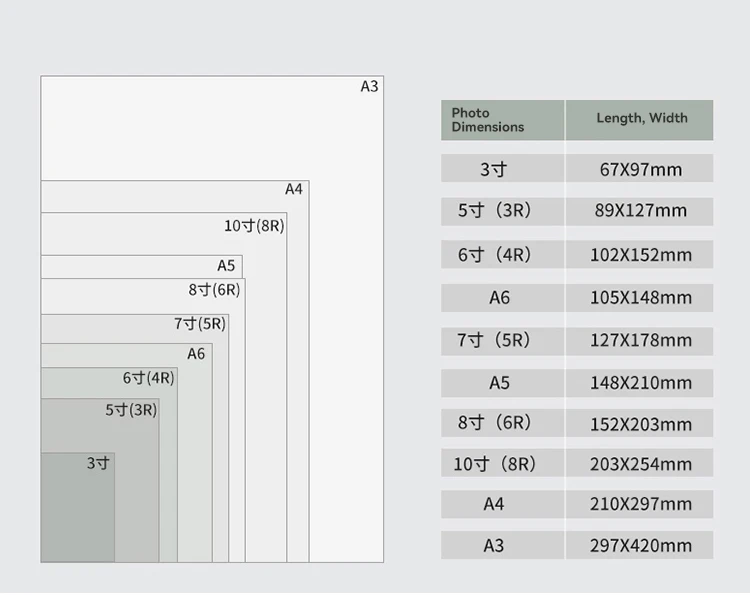Image resolution: width=750 pixels, height=595 pixels.
Task: Select the A4 cell in the table
Action: pyautogui.click(x=503, y=504)
